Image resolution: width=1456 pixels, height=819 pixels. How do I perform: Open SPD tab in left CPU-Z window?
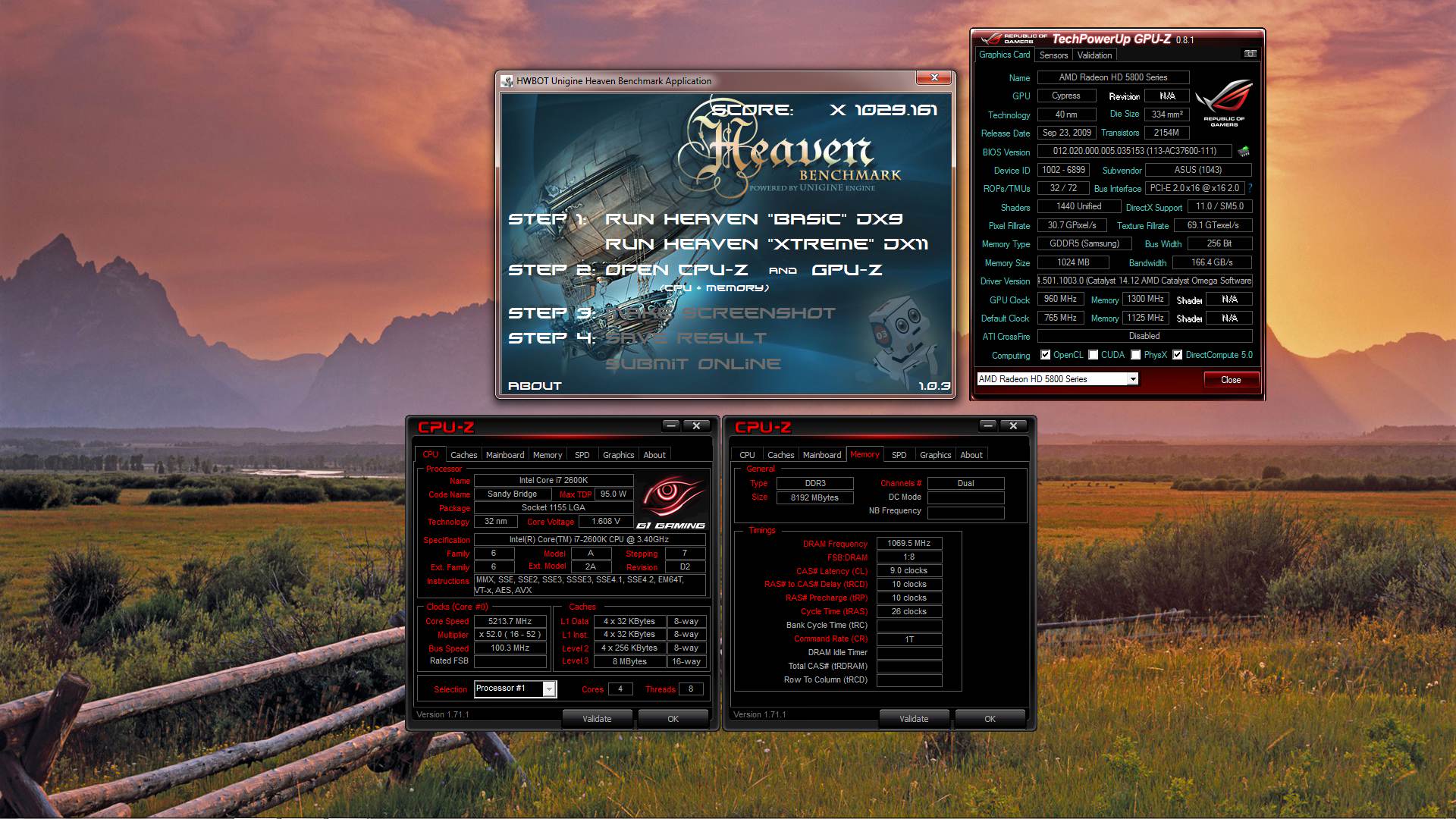point(582,455)
